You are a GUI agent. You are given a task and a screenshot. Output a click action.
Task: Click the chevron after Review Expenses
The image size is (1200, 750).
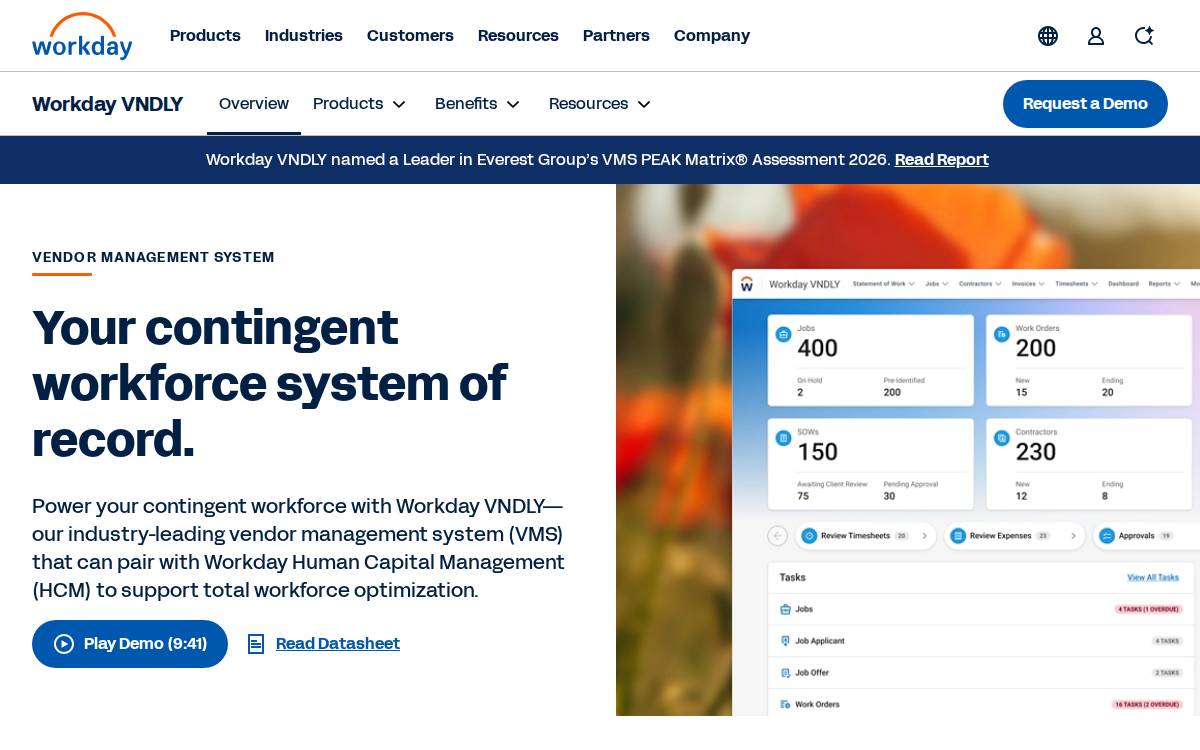1074,536
